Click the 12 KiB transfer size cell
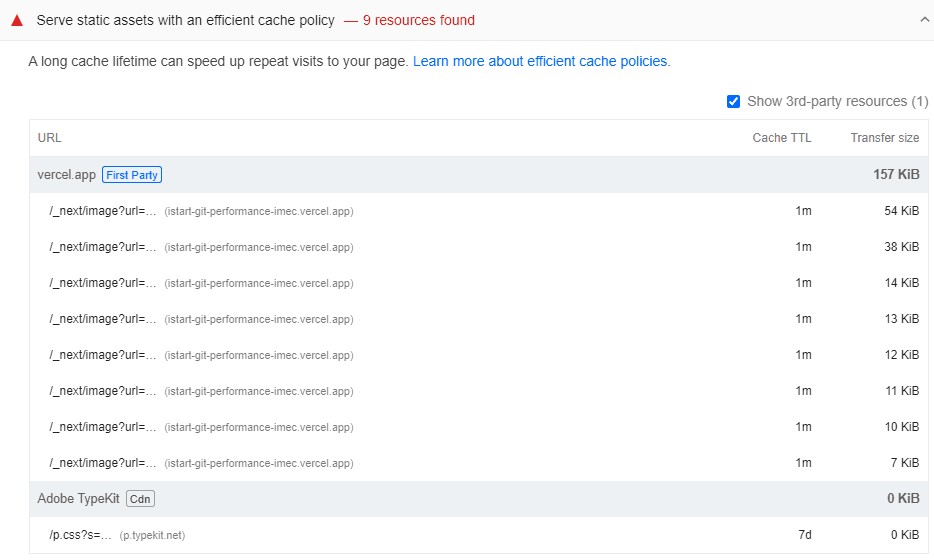Viewport: 934px width, 560px height. pos(901,355)
